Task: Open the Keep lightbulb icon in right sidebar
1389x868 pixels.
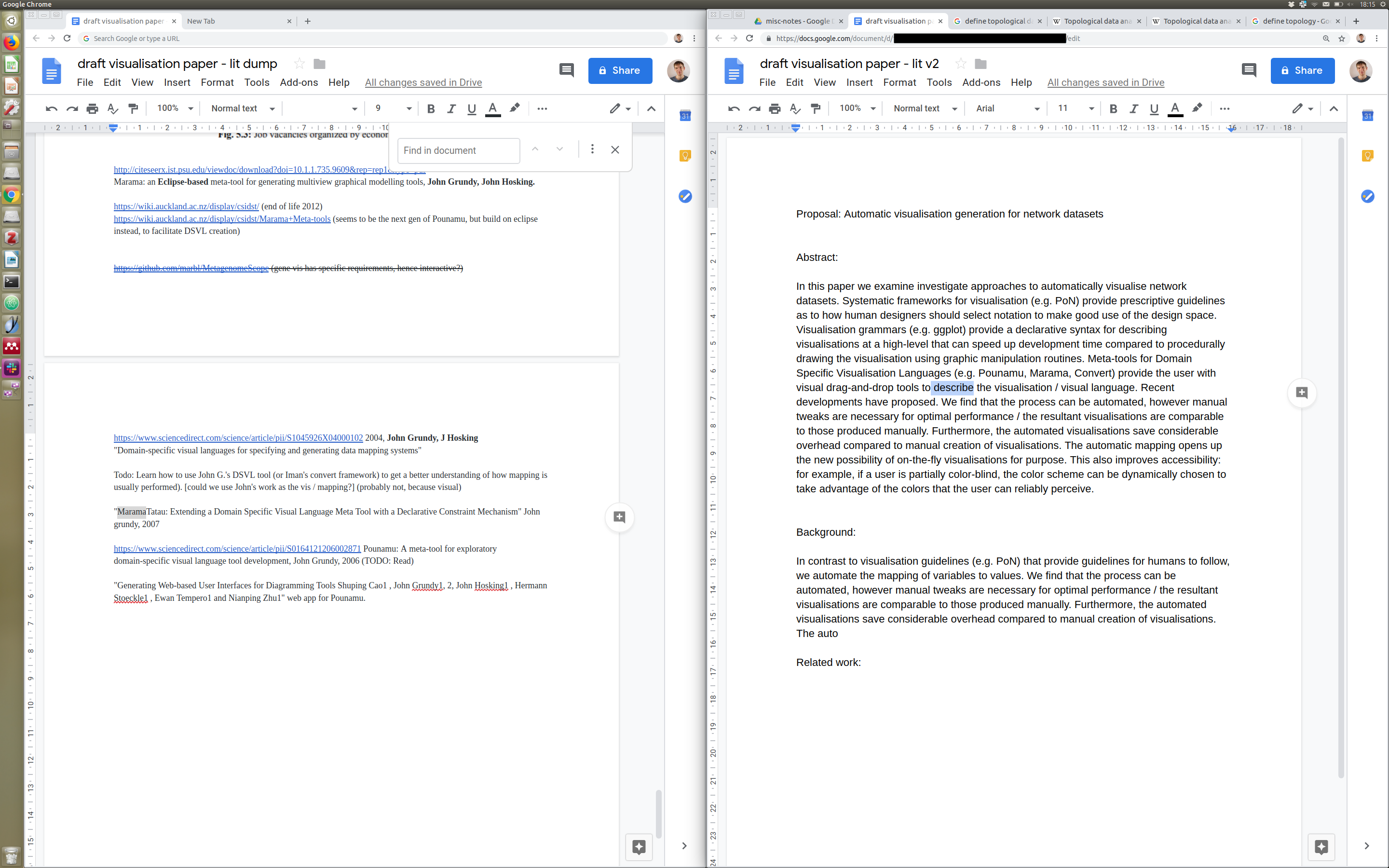Action: coord(1367,156)
